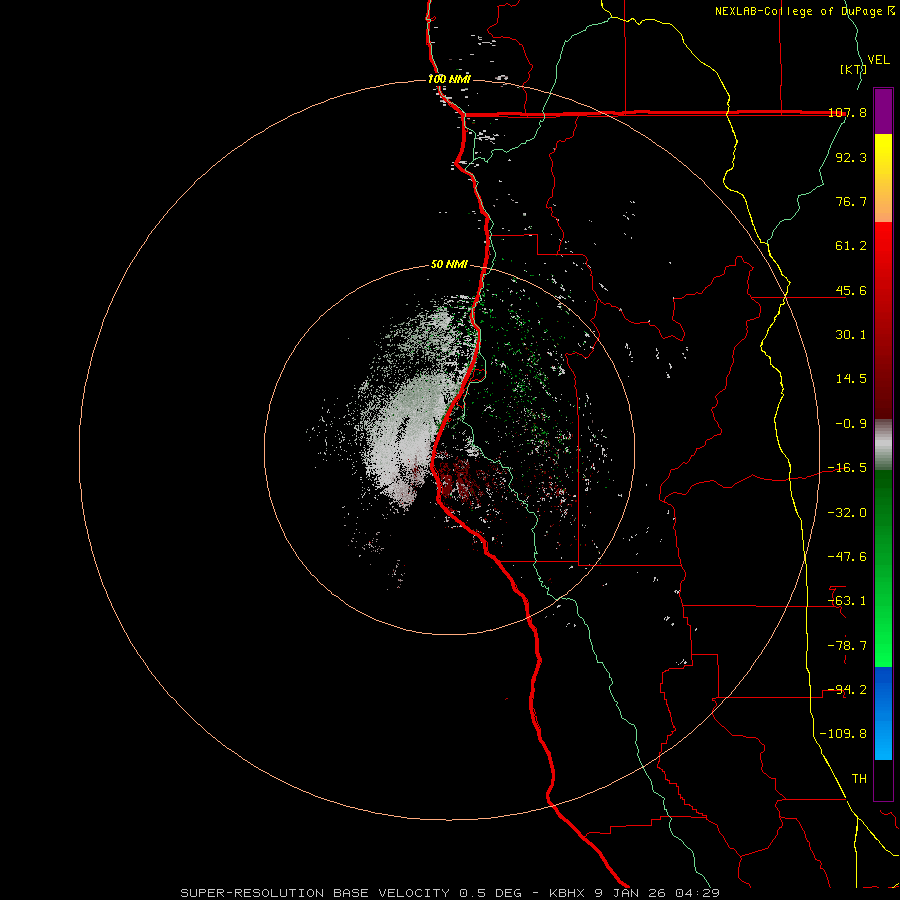Click the SUPER-RESOLUTION BASE VELOCITY caption text
Viewport: 900px width, 900px height.
(315, 893)
